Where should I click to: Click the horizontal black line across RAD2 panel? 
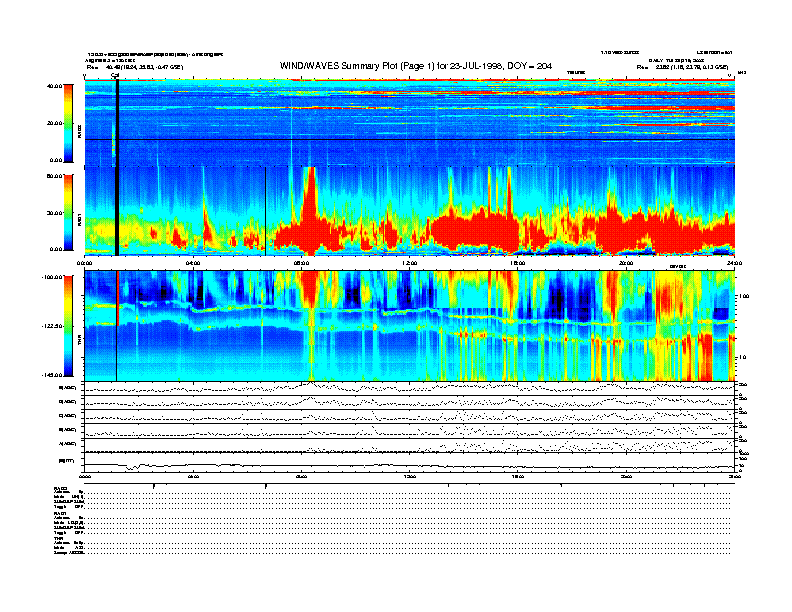pos(410,139)
